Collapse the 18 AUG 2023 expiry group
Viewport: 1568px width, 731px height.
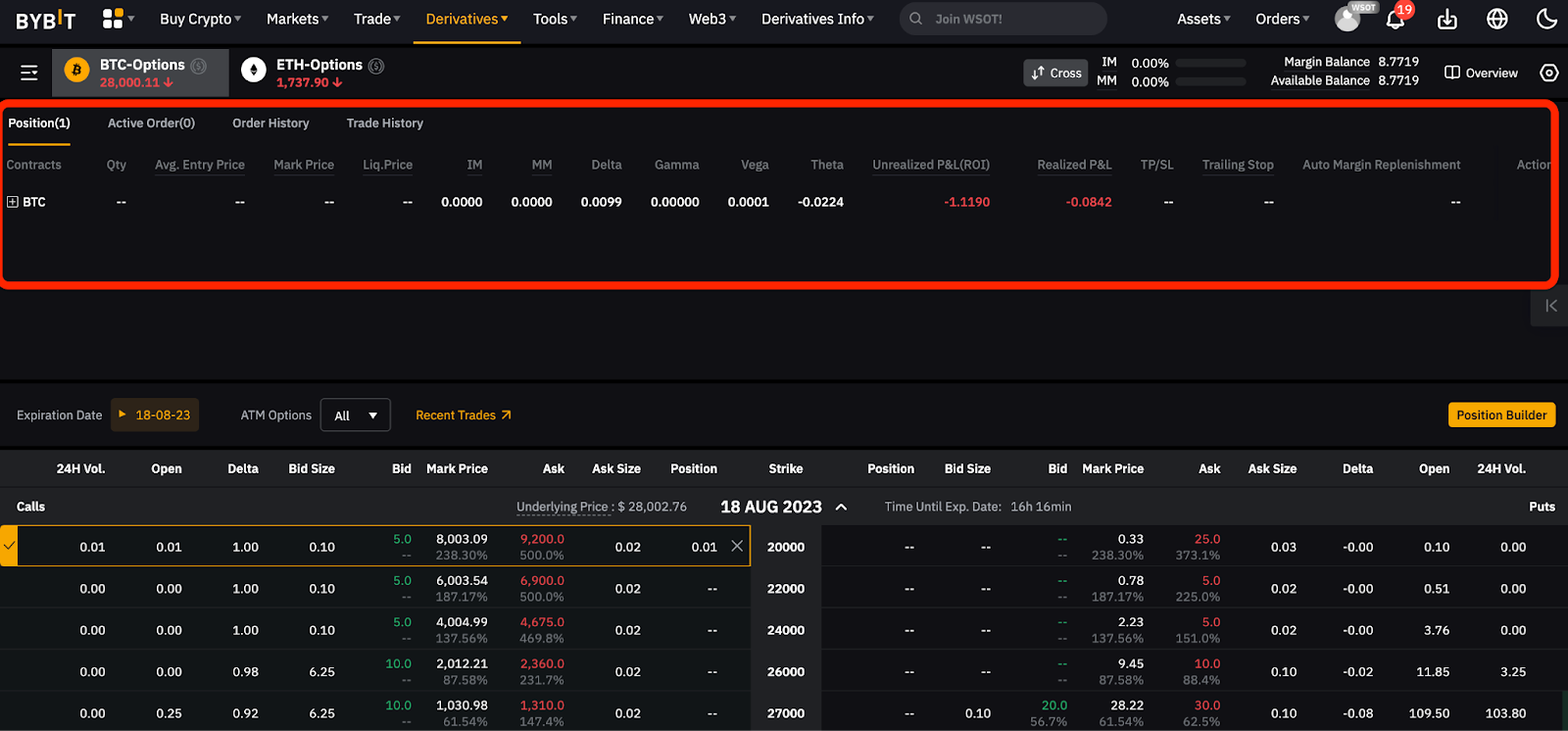[841, 507]
